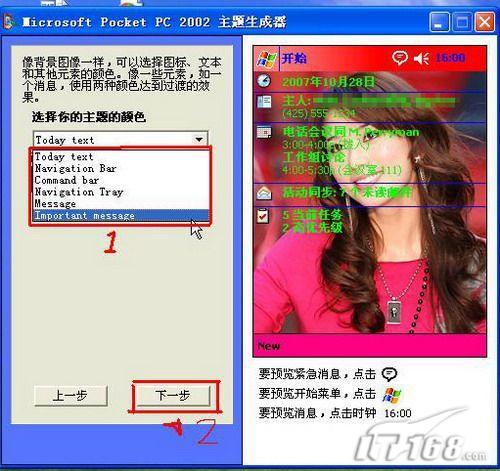This screenshot has width=500, height=471.
Task: Click the tasks checkmark icon in preview
Action: click(263, 216)
